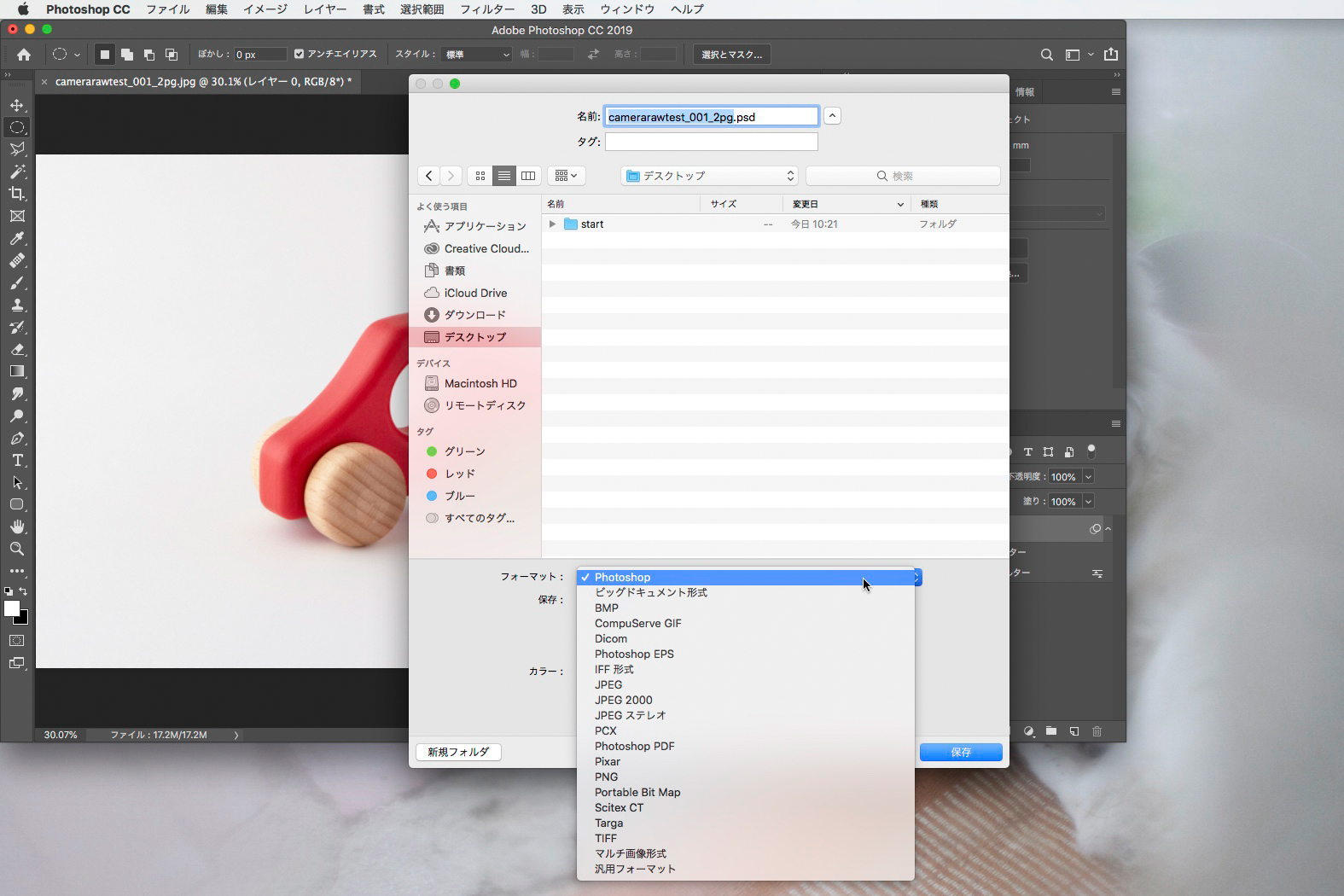This screenshot has height=896, width=1344.
Task: Open the フィルター menu in menu bar
Action: (x=487, y=9)
